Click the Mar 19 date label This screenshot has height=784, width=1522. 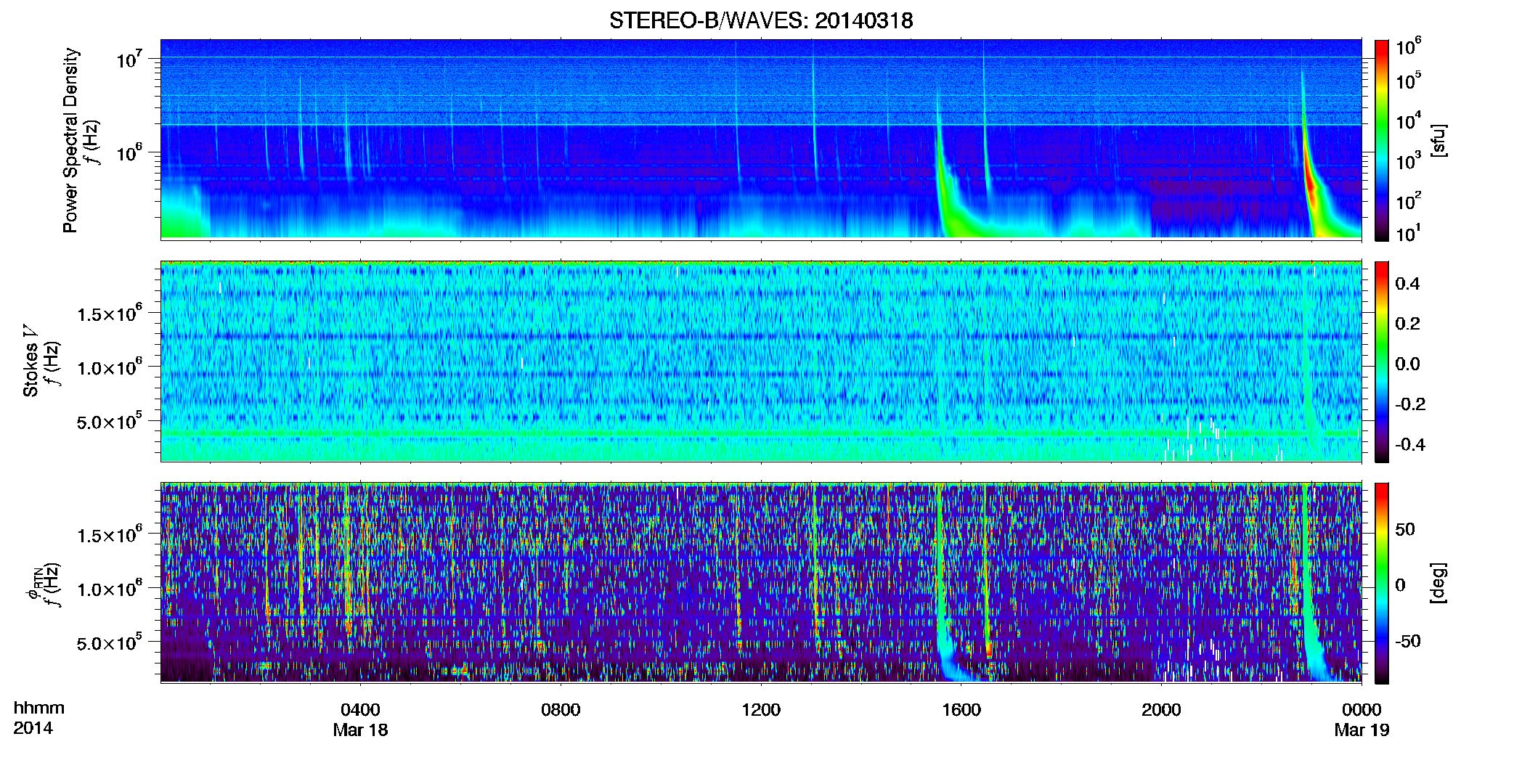(1362, 730)
